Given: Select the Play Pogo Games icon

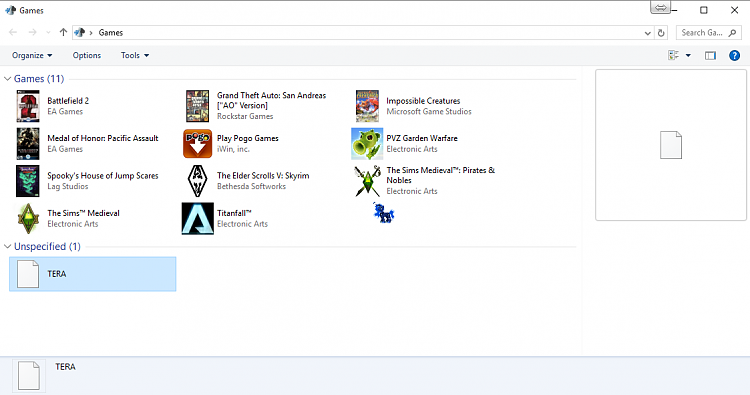Looking at the screenshot, I should (x=198, y=143).
